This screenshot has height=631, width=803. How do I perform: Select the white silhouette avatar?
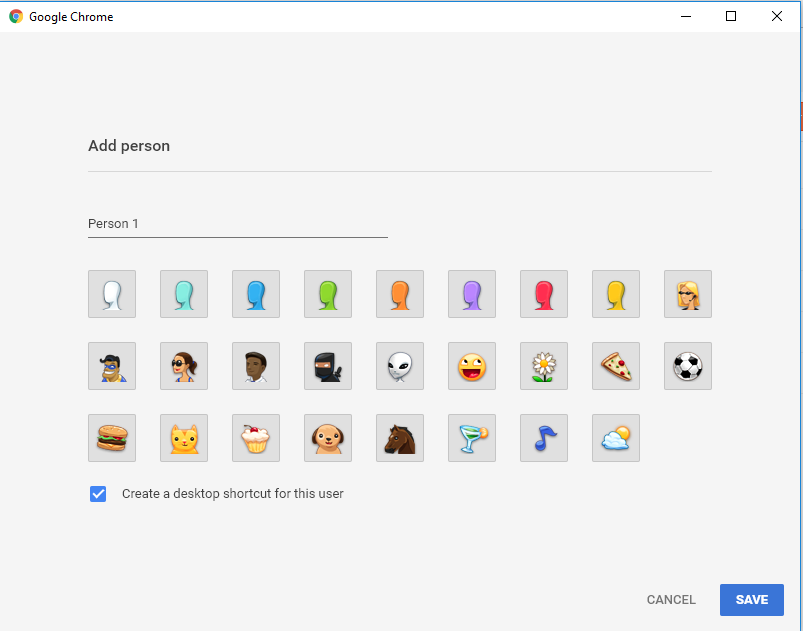112,294
